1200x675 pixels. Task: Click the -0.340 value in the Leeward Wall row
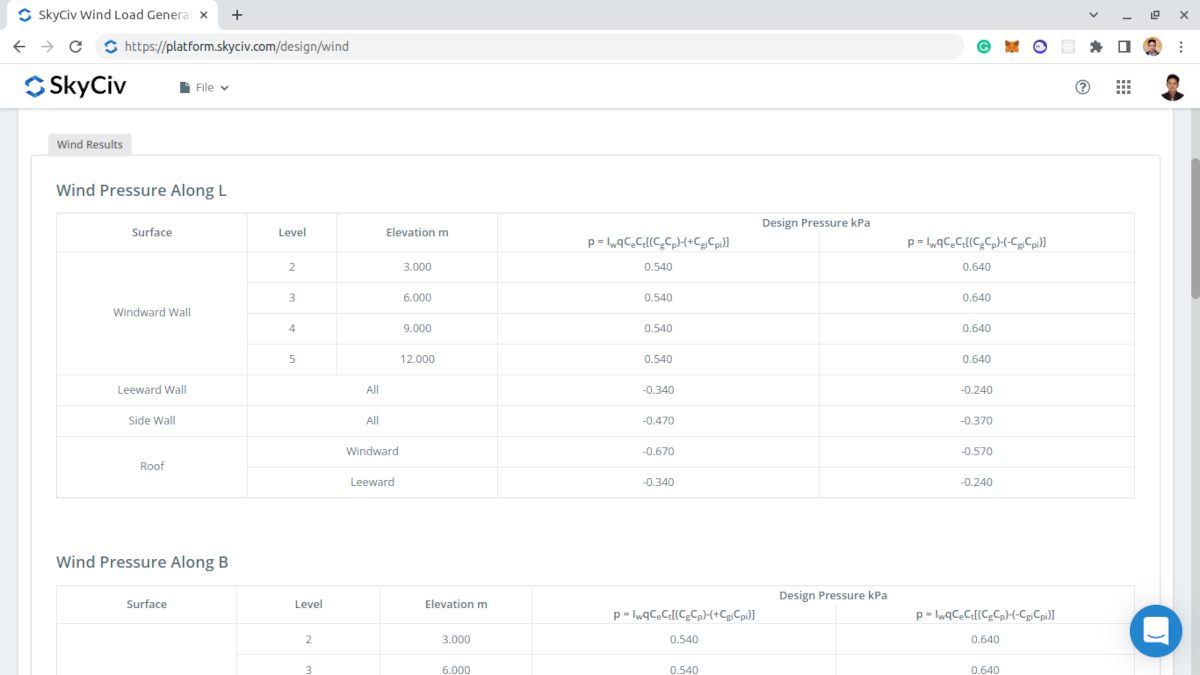click(658, 390)
